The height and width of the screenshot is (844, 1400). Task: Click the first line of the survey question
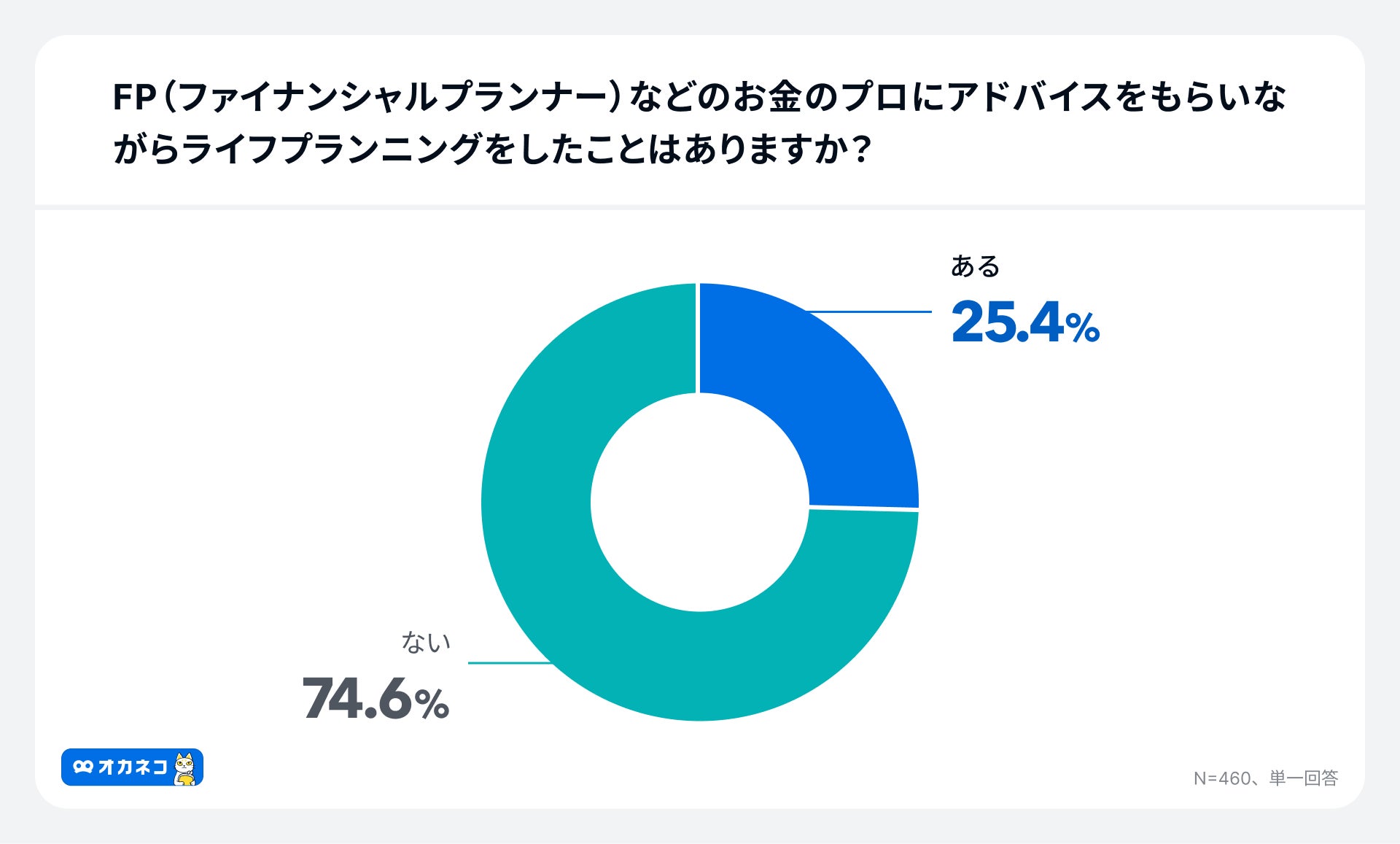pyautogui.click(x=699, y=98)
